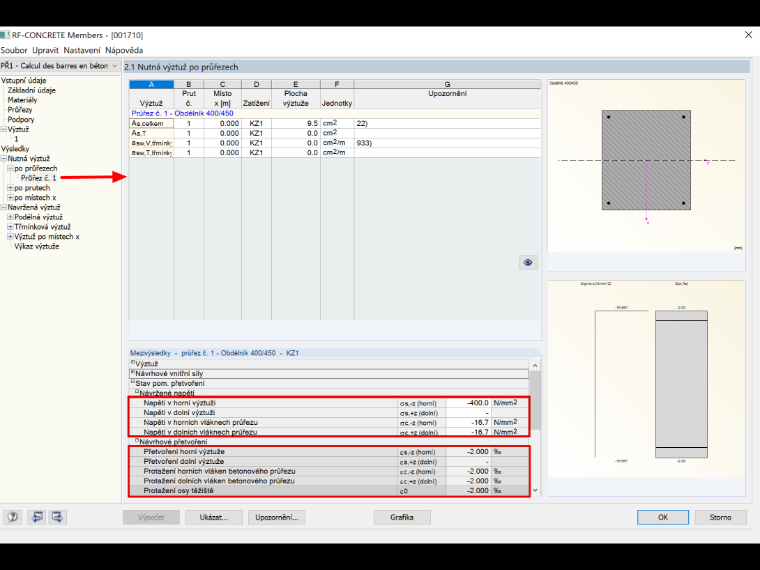
Task: Select the As,celkem cell in the table
Action: coord(151,123)
